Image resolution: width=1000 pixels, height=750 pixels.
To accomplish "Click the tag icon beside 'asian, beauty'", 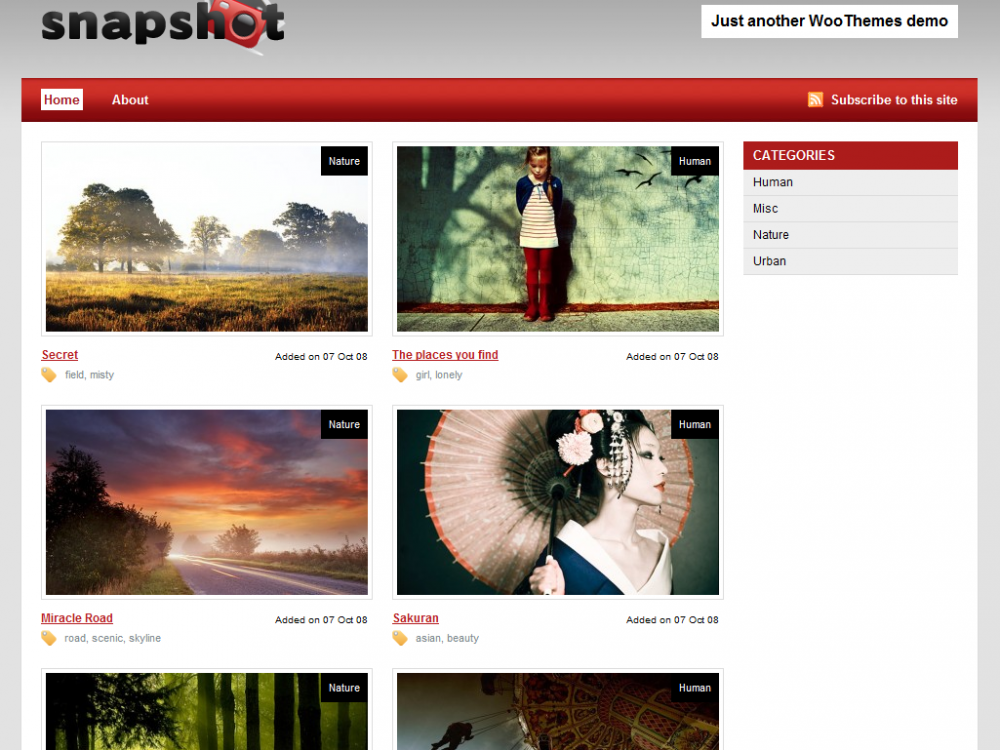I will click(x=400, y=638).
